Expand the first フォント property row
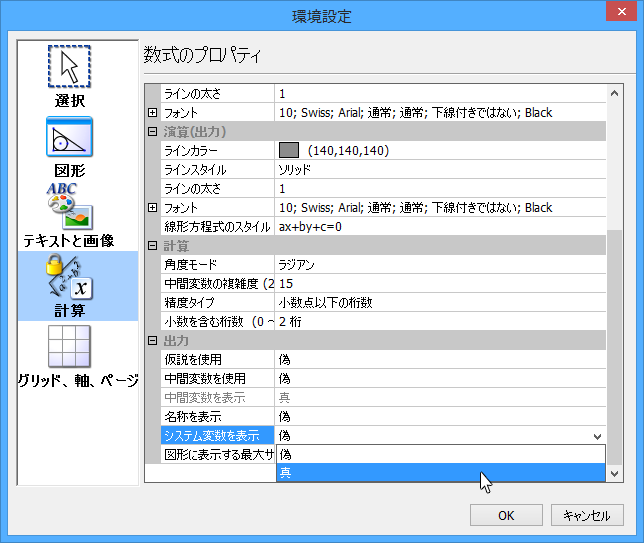The height and width of the screenshot is (543, 644). pos(153,112)
